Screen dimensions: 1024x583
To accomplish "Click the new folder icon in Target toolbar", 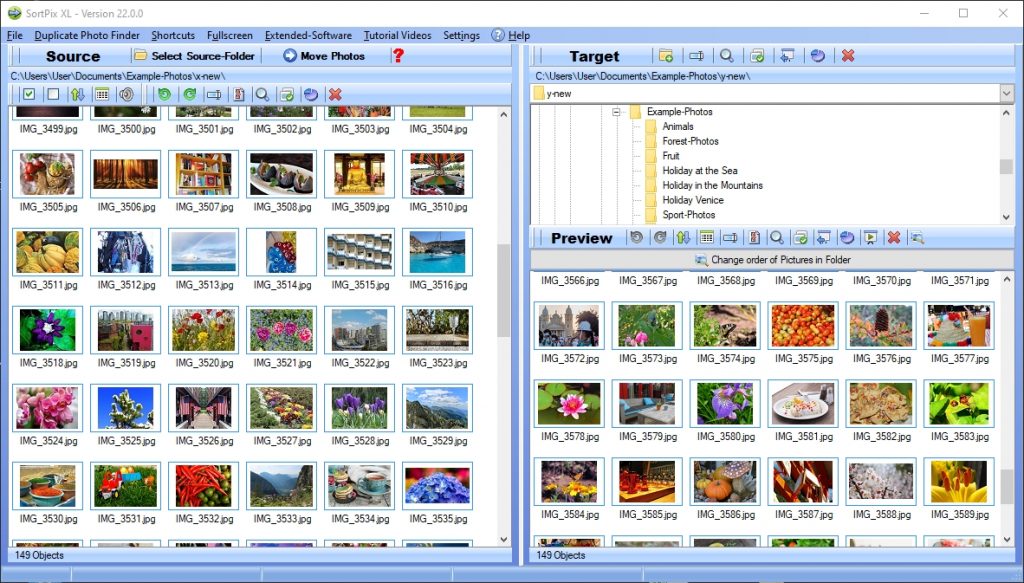I will coord(666,56).
